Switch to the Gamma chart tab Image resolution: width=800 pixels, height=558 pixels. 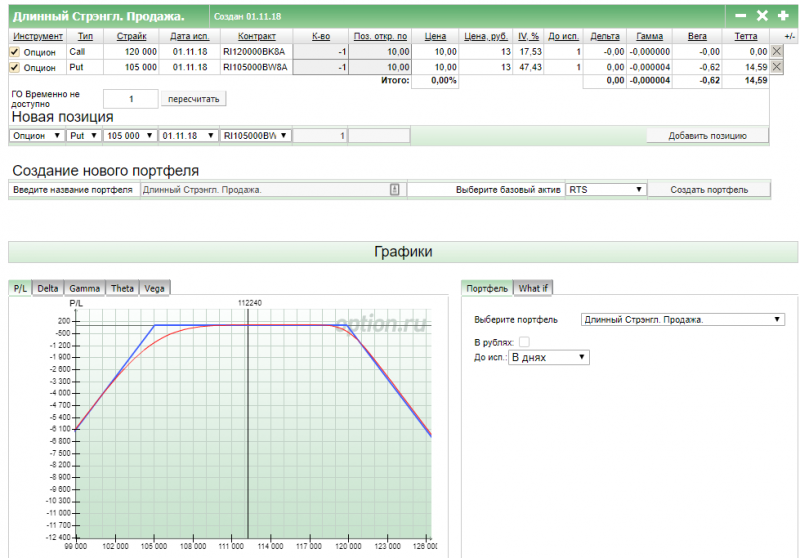[x=84, y=288]
